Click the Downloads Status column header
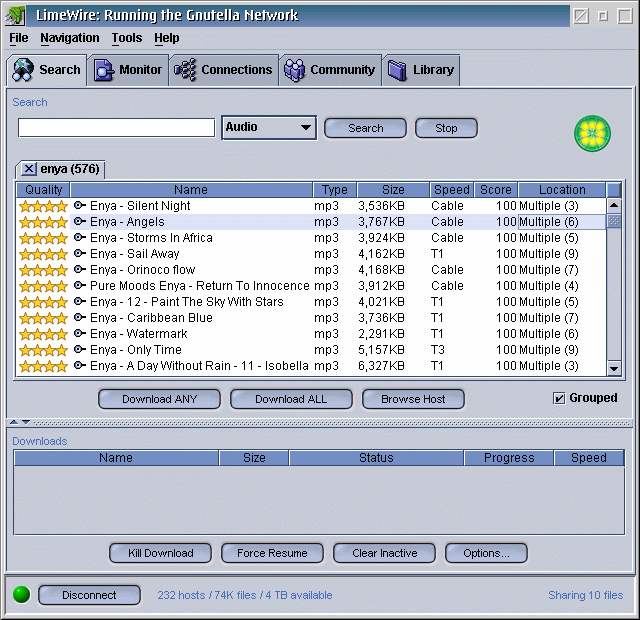 coord(376,458)
